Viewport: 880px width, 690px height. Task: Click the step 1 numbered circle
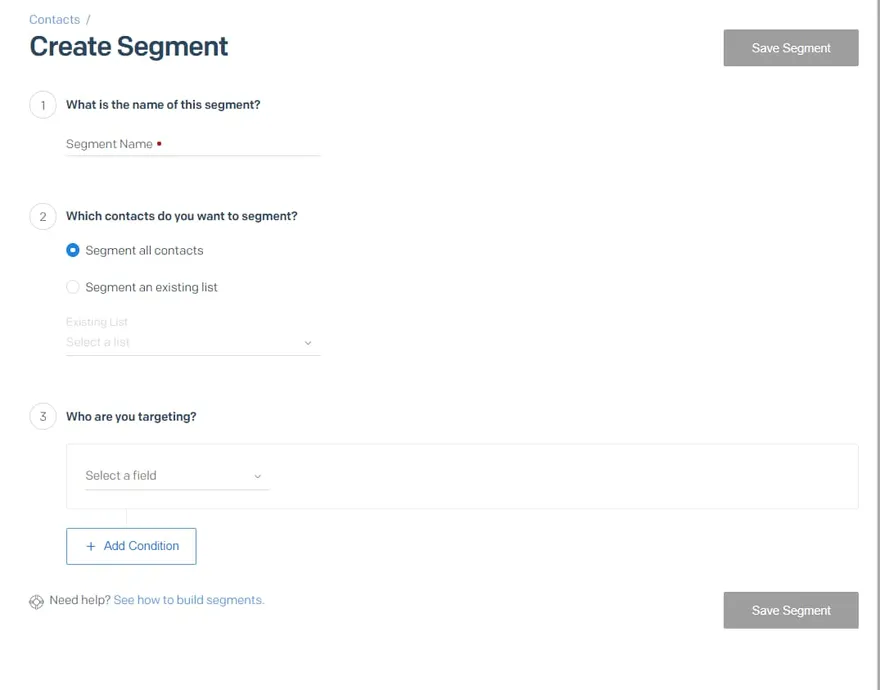pyautogui.click(x=42, y=104)
